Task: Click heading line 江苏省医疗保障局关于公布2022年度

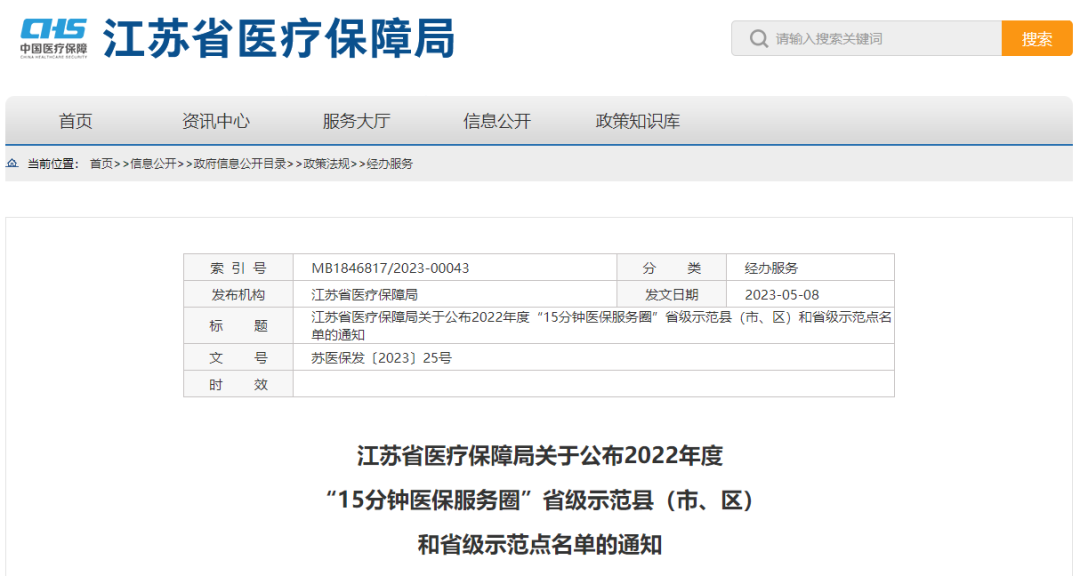Action: pos(539,456)
